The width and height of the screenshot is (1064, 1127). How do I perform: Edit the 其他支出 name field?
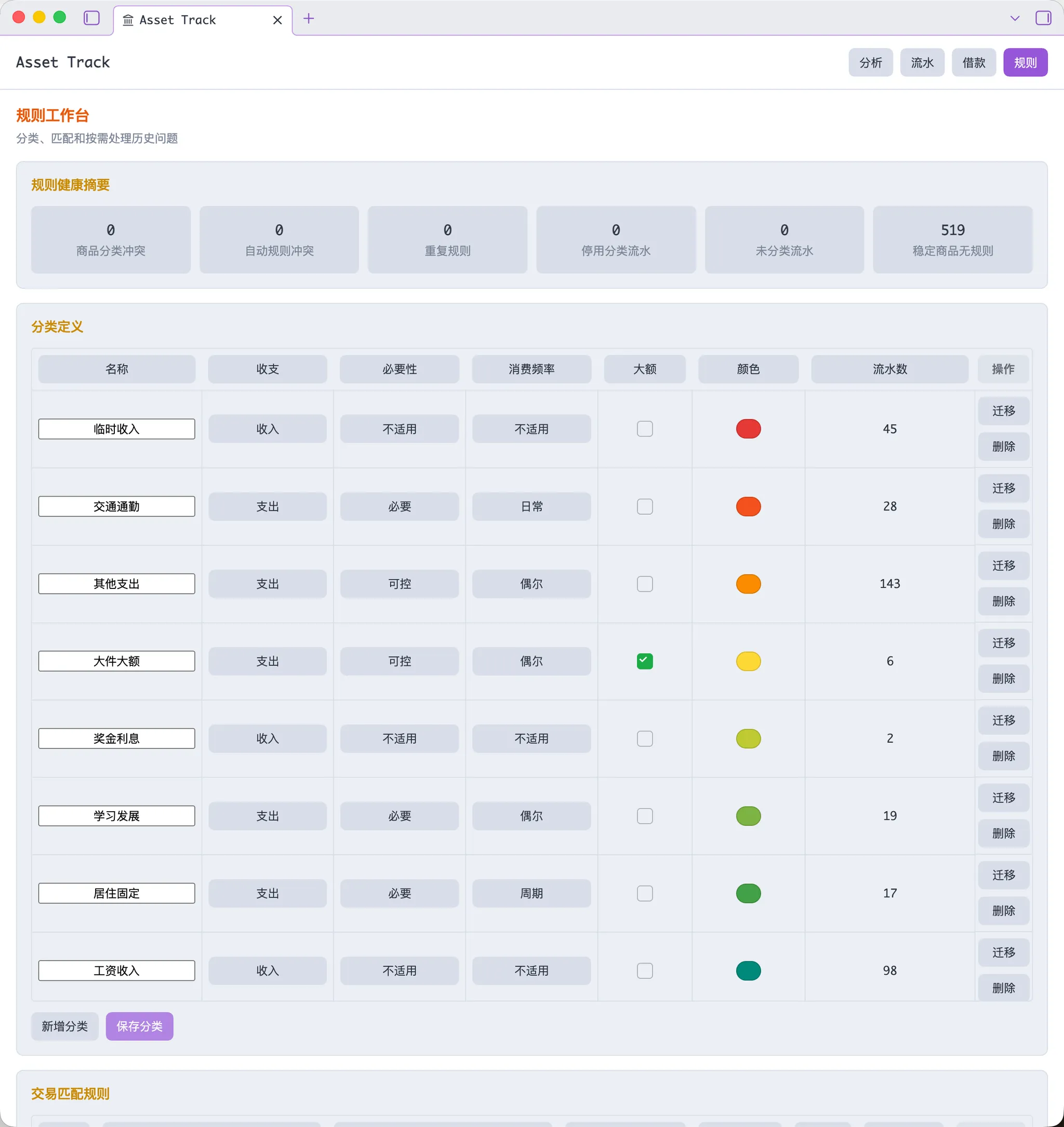click(116, 583)
